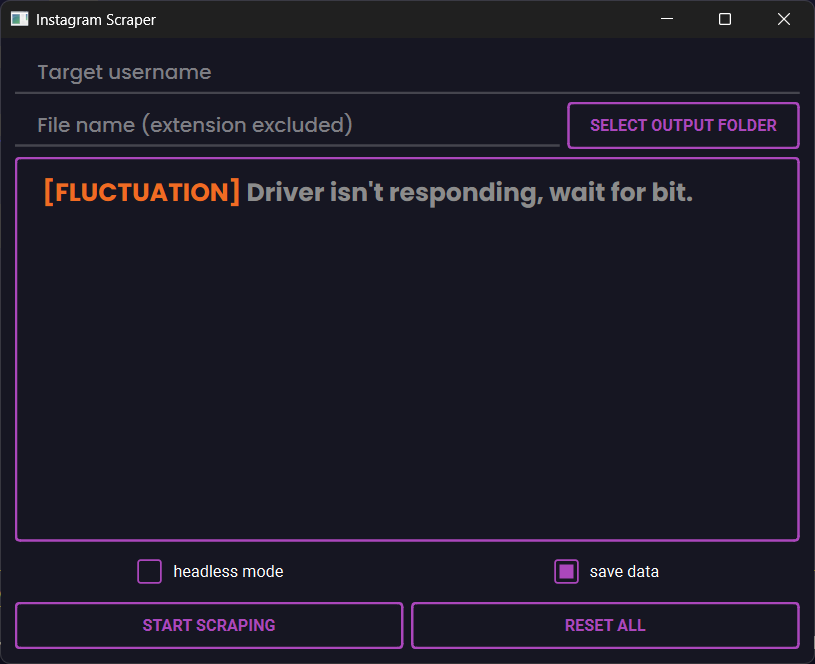Close the Instagram Scraper window

[783, 19]
